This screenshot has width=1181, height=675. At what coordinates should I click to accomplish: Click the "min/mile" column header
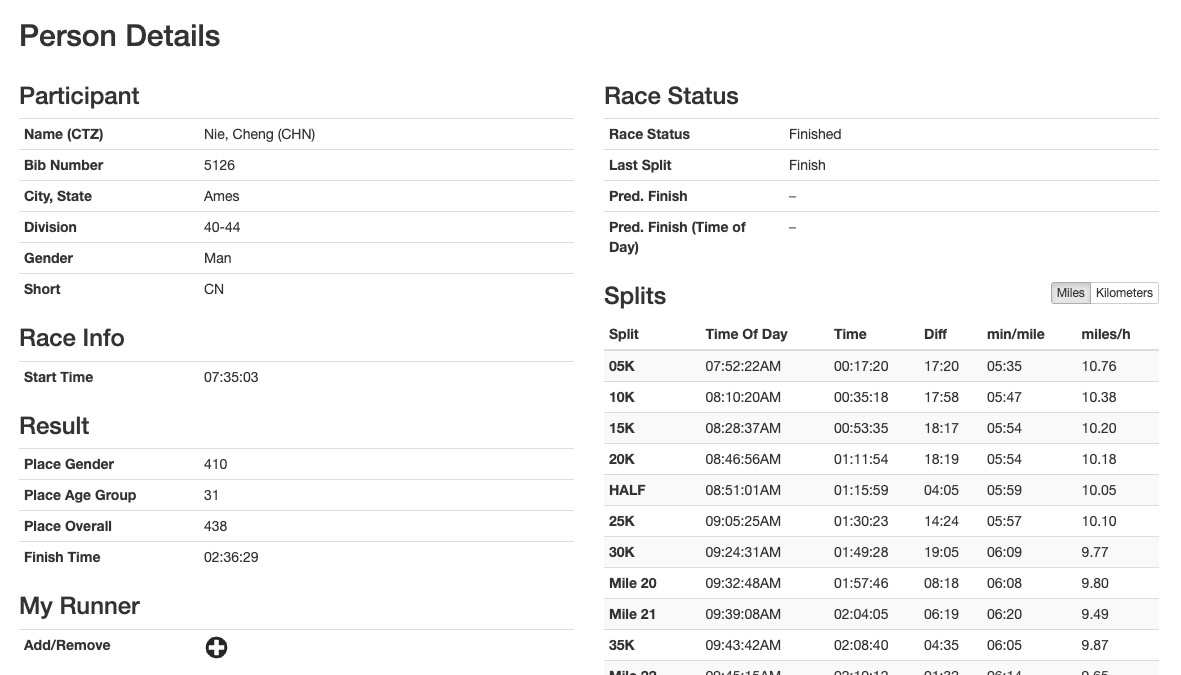[1015, 334]
